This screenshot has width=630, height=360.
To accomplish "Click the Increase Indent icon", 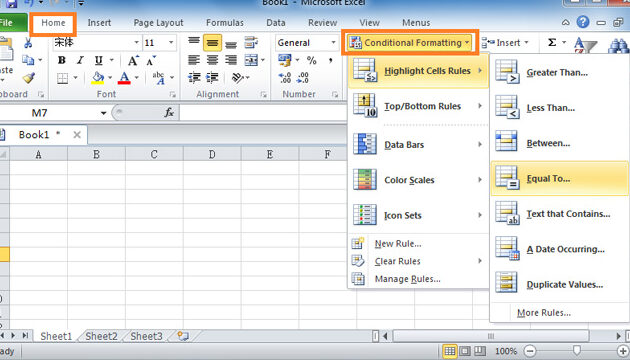I will [x=212, y=78].
